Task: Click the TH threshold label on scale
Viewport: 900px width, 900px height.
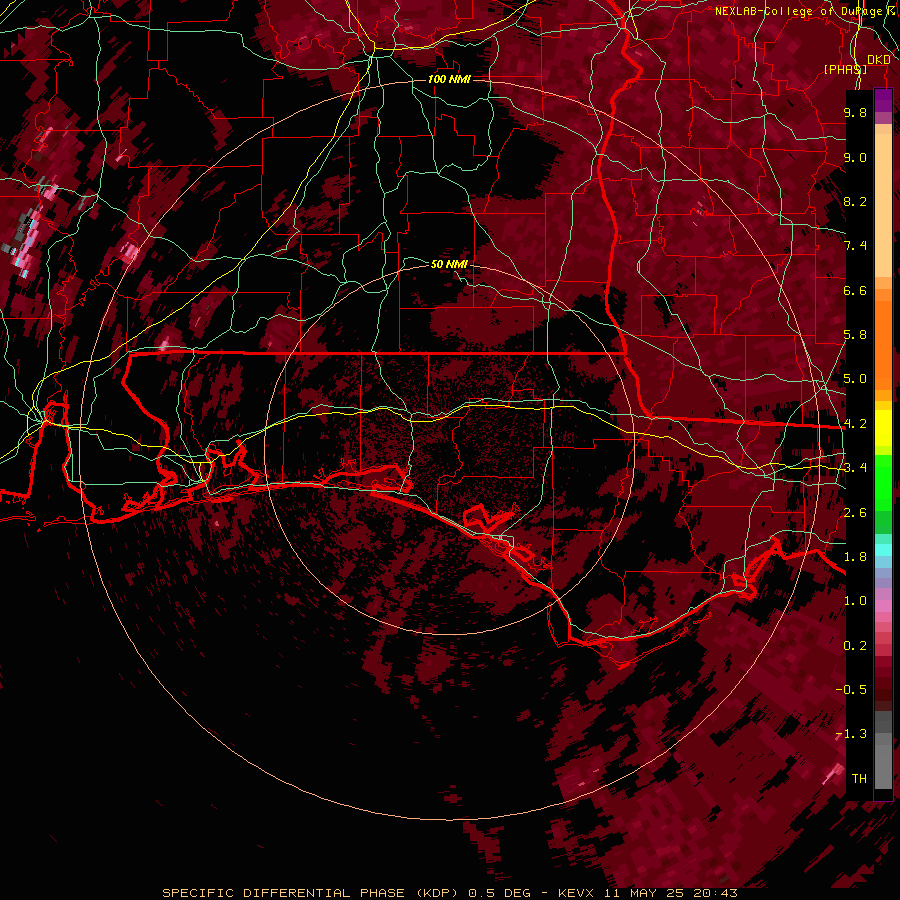Action: tap(859, 779)
